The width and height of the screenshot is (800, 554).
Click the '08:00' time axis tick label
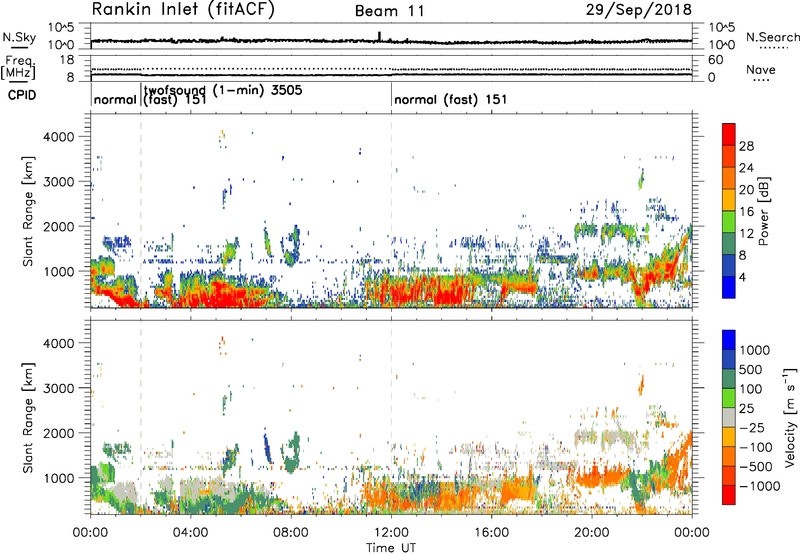click(291, 533)
